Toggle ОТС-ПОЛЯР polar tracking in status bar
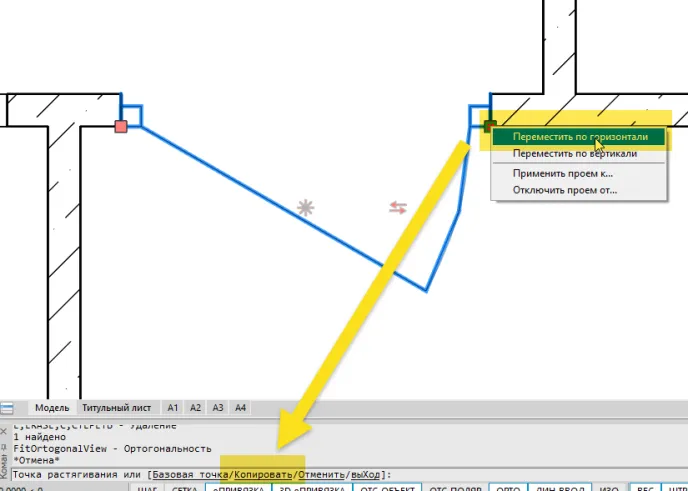Screen dimensions: 688x491 coord(455,488)
